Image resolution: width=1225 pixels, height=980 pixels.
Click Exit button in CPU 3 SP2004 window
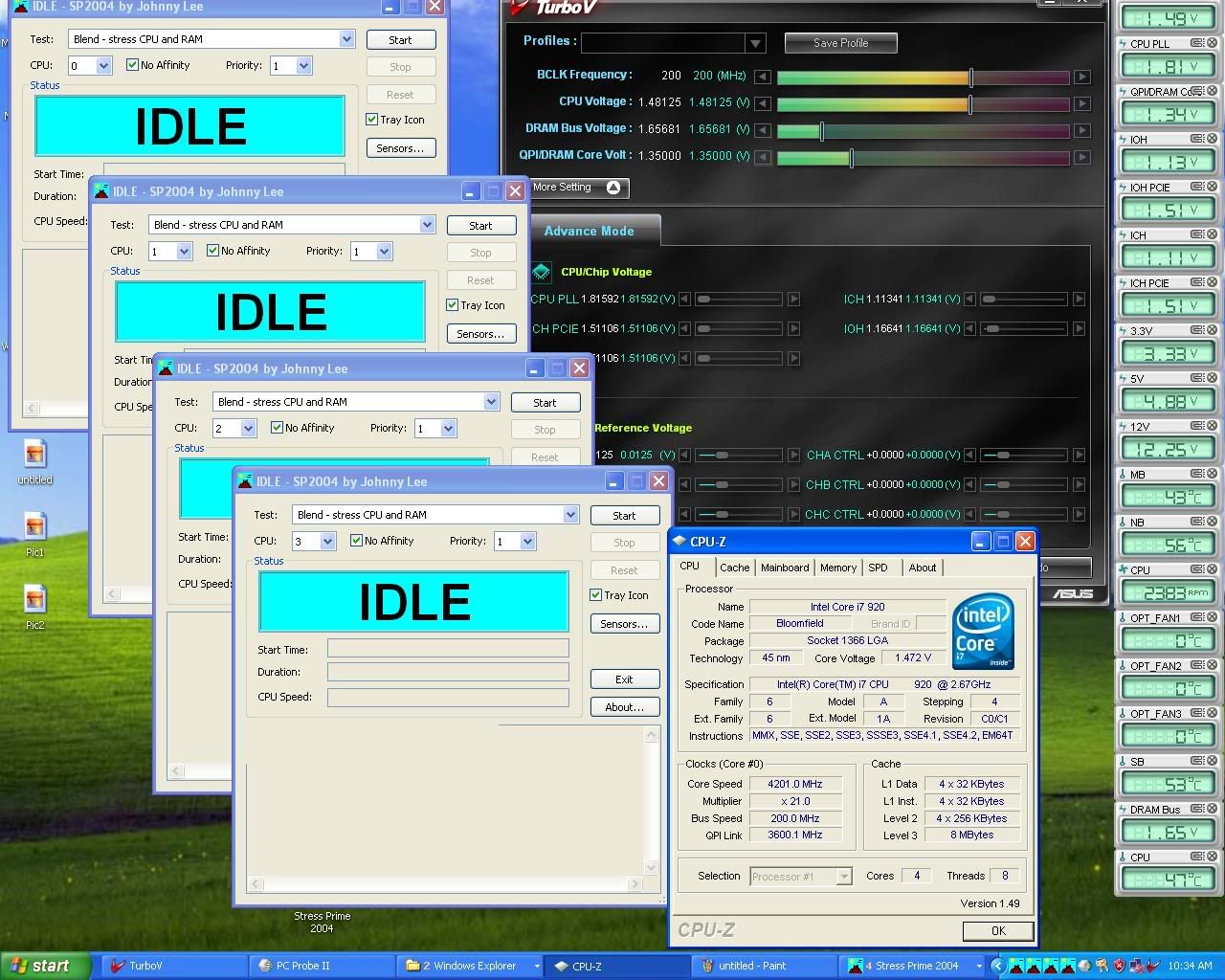pyautogui.click(x=624, y=679)
